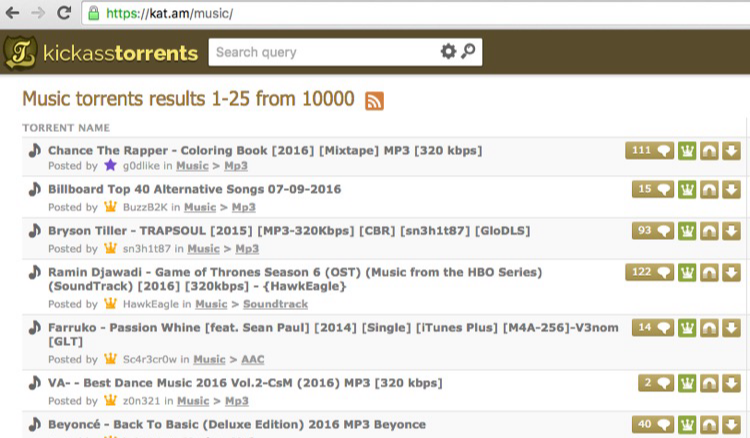Screen dimensions: 750x438
Task: Open the kickasstorrents logo home link
Action: 101,53
